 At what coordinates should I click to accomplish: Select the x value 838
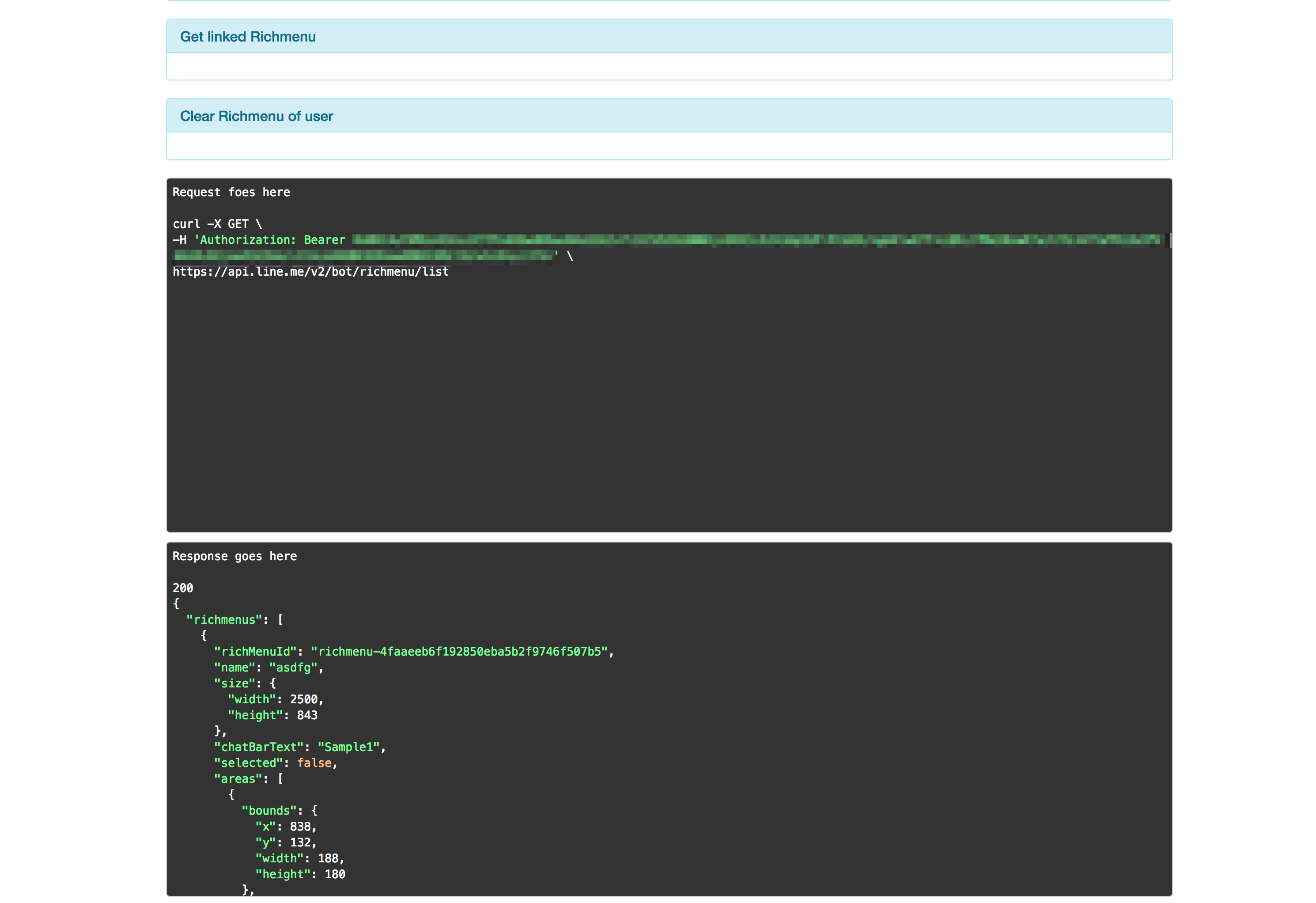point(300,827)
